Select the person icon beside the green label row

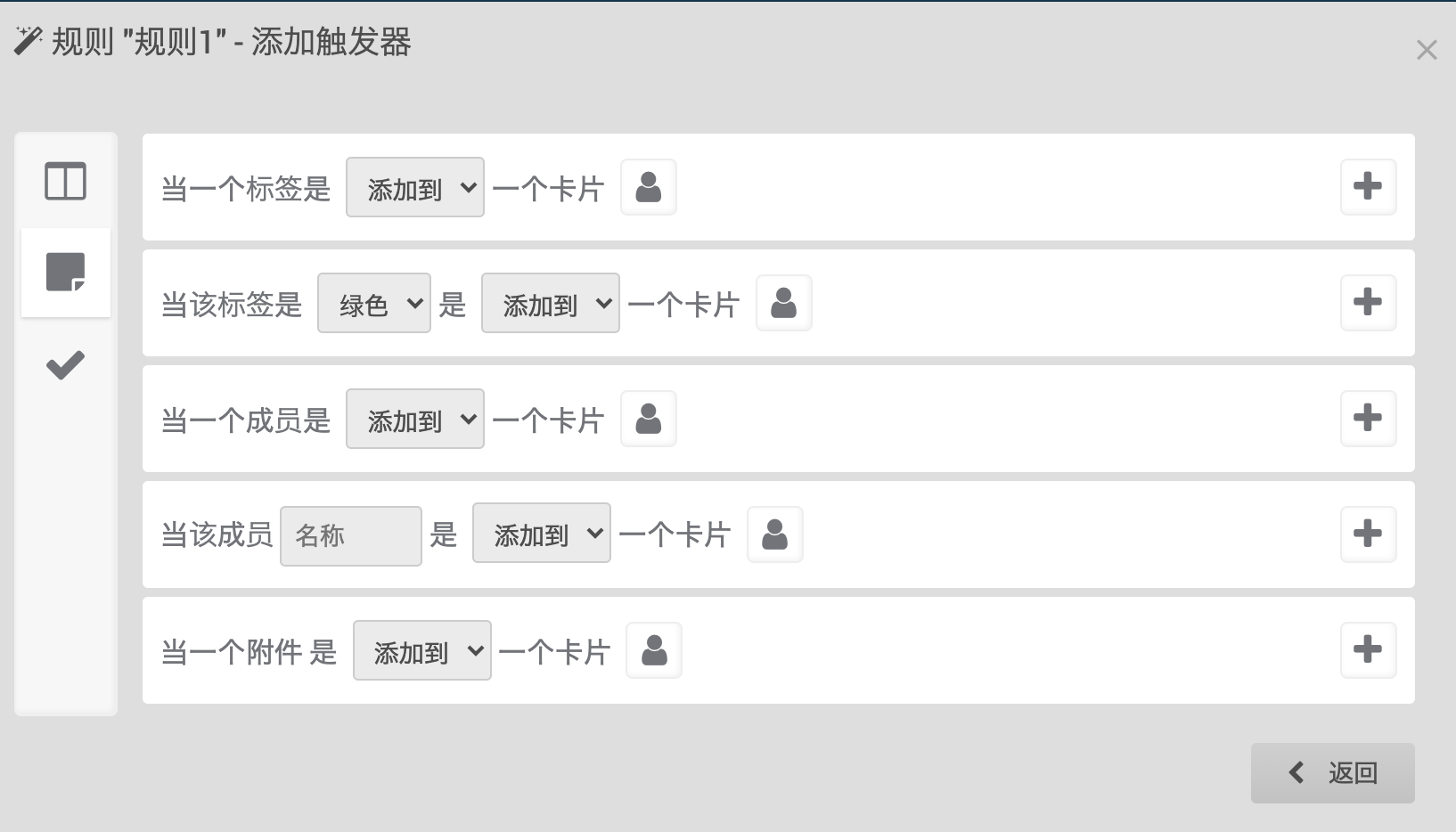pos(783,303)
